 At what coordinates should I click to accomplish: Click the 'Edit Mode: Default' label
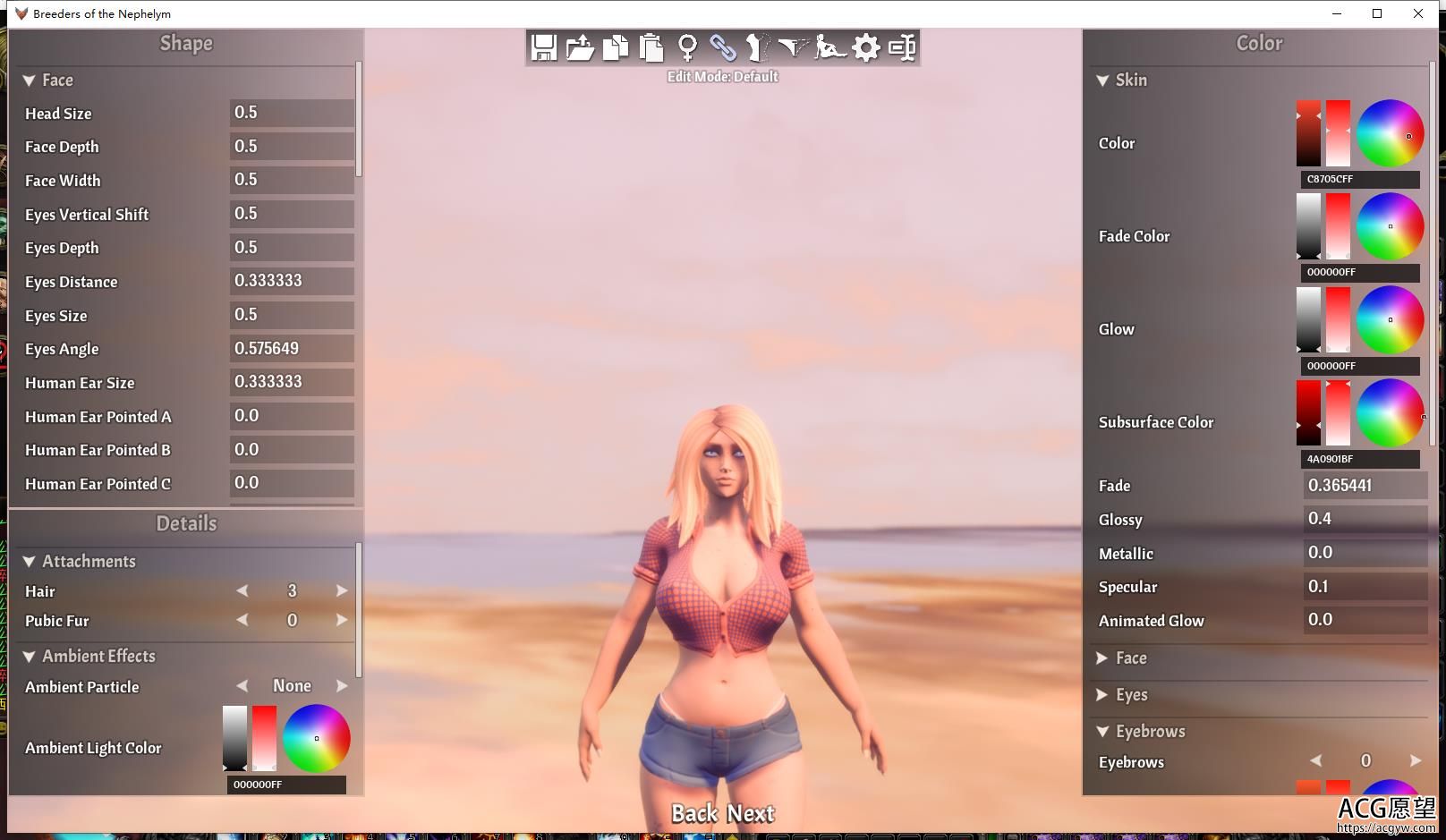723,77
